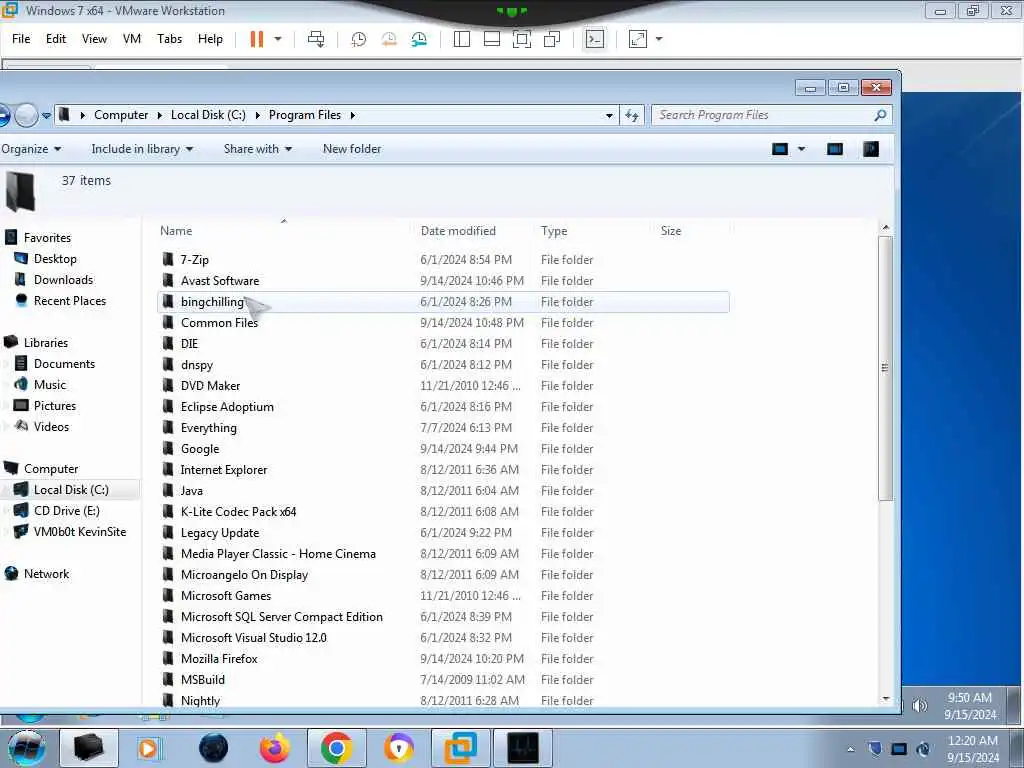
Task: Open Include in library dropdown
Action: click(142, 149)
